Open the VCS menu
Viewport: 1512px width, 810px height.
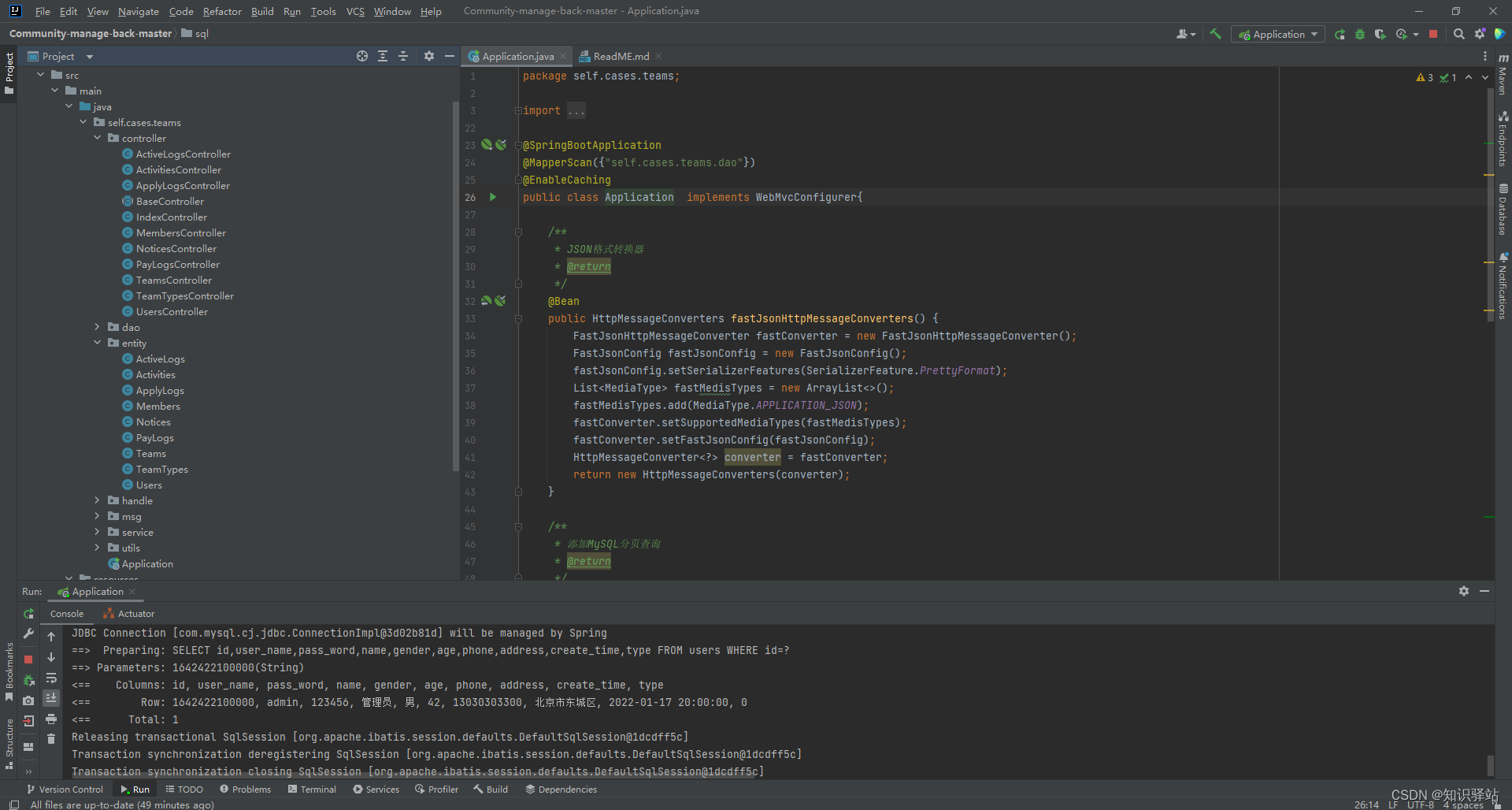click(355, 11)
